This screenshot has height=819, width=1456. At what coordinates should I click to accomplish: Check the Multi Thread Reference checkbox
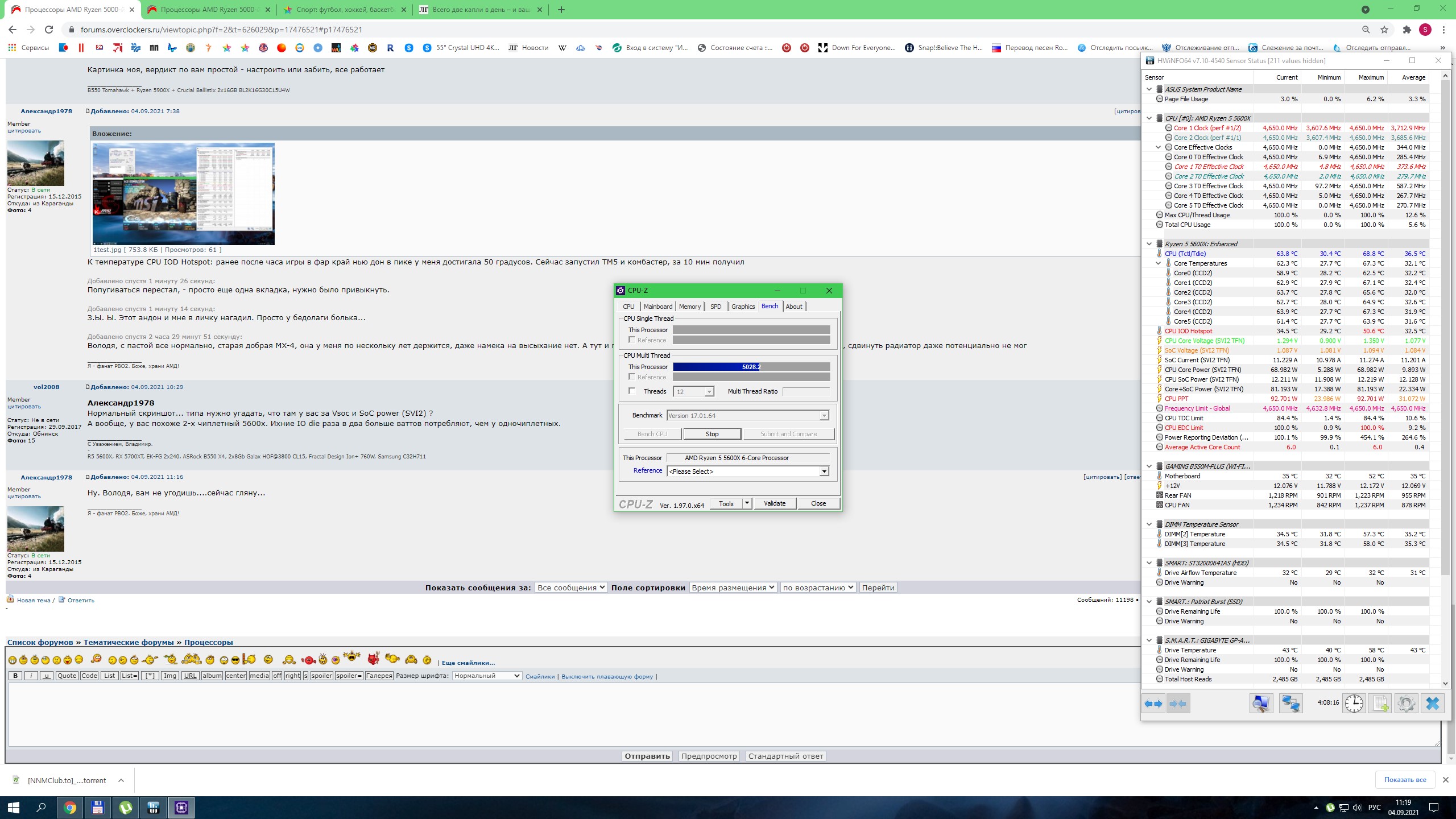(x=632, y=377)
